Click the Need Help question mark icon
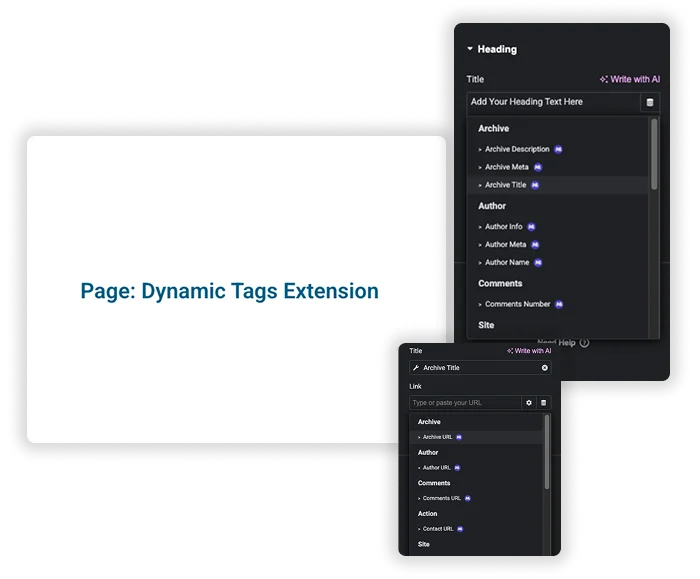 click(584, 343)
